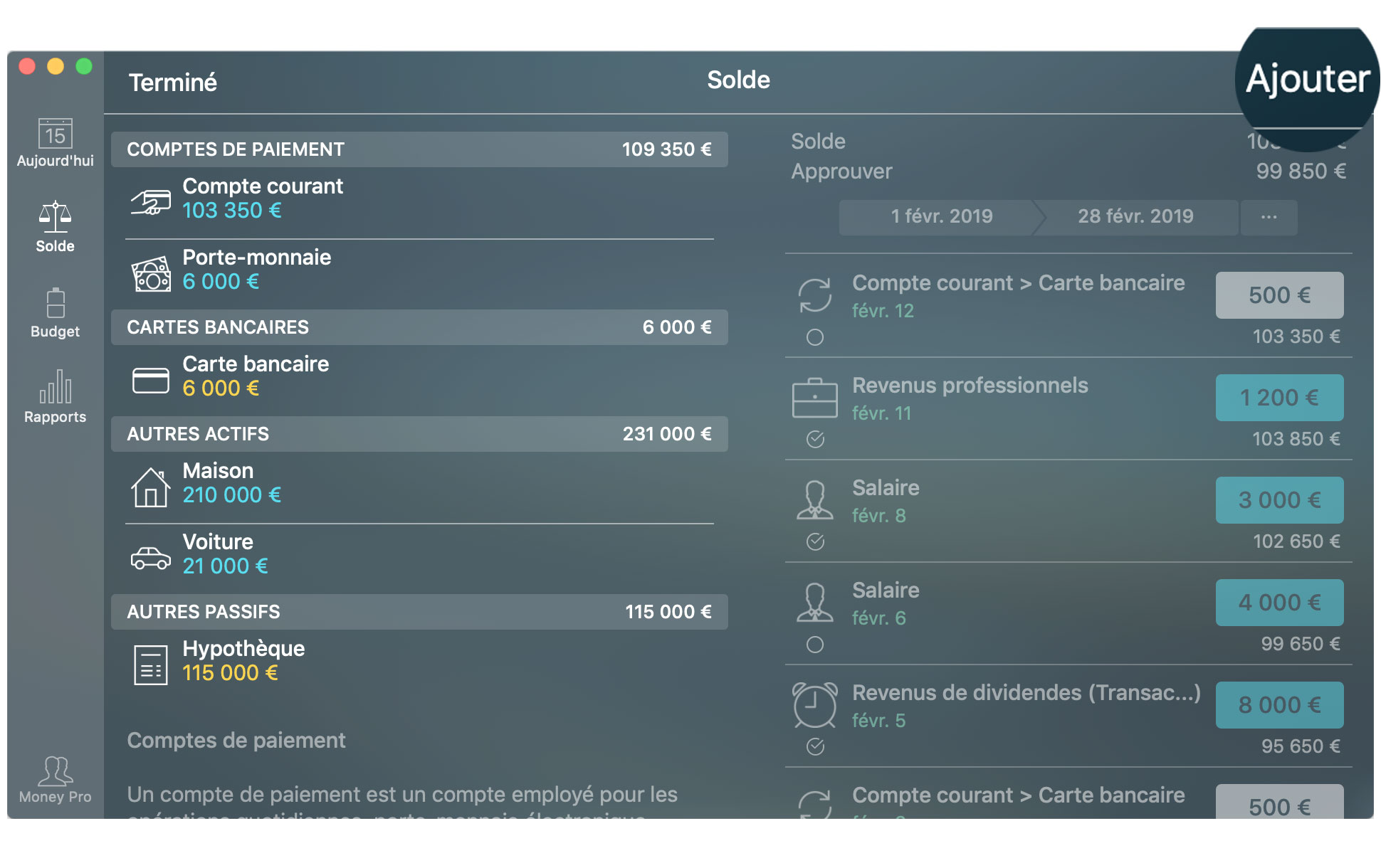Screen dimensions: 1381x868
Task: Toggle the checkbox next to Salaire févr. 8
Action: (x=813, y=540)
